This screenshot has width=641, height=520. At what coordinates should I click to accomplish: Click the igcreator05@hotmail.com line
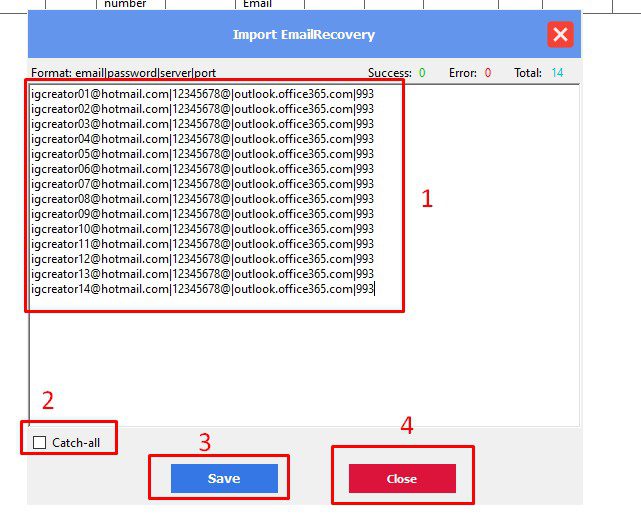coord(202,154)
